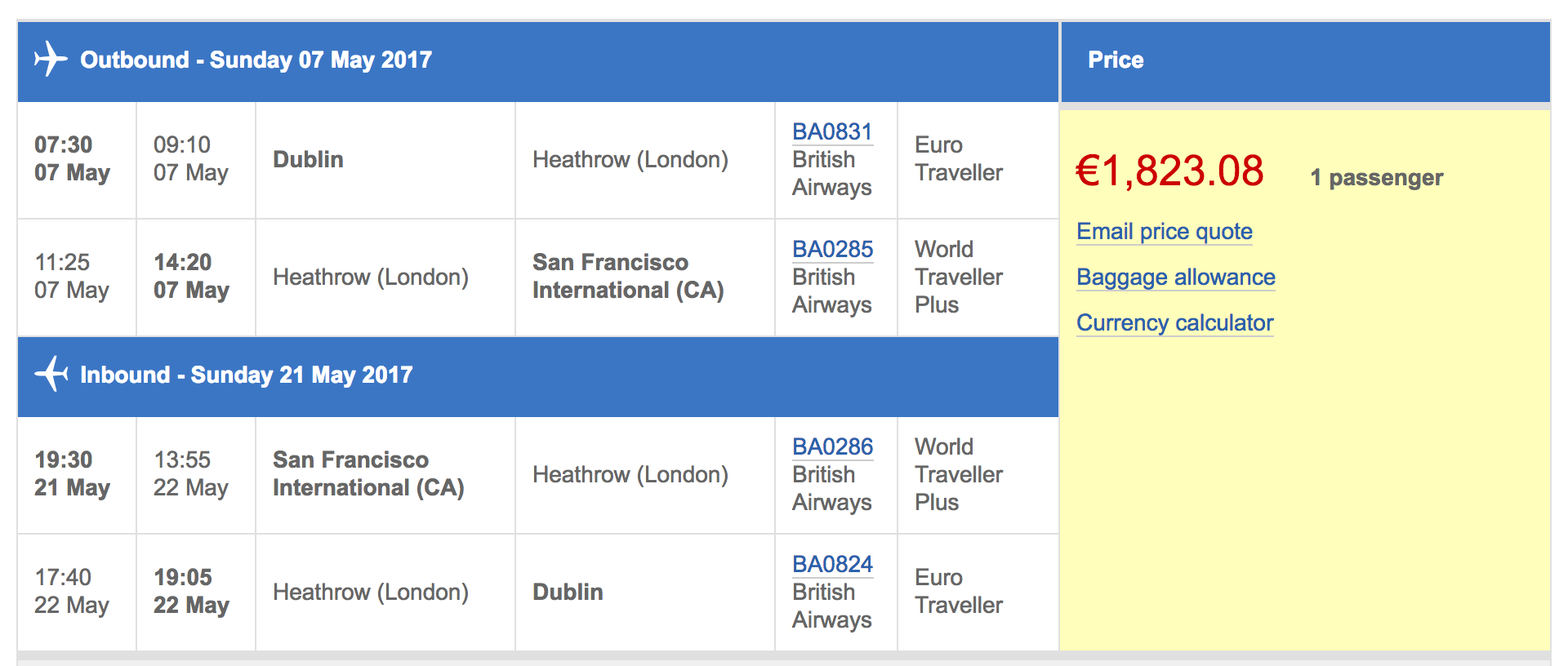Image resolution: width=1568 pixels, height=666 pixels.
Task: Click the 19:05 22 May arrival cell
Action: tap(191, 592)
